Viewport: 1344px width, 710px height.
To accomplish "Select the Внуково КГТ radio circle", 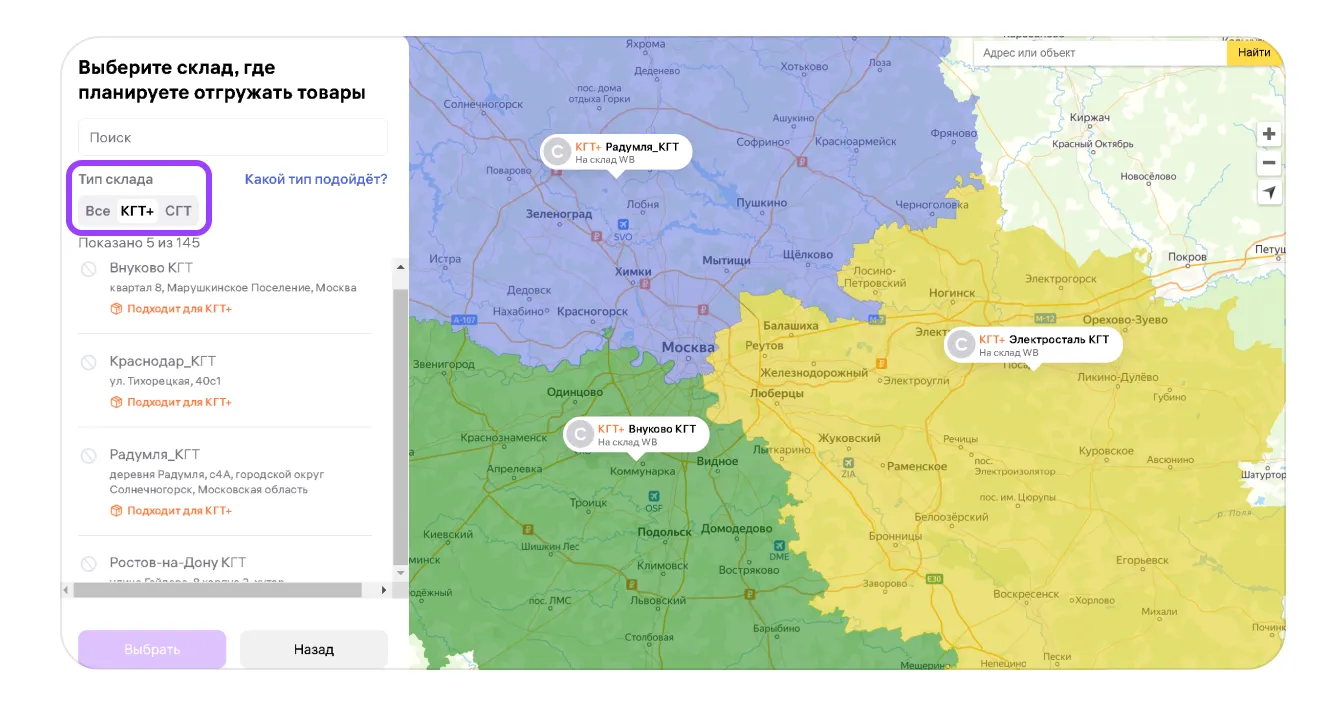I will click(89, 268).
